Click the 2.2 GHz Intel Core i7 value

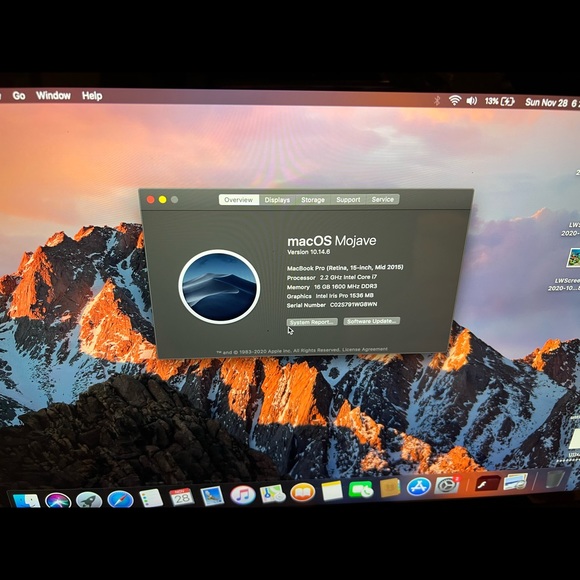pyautogui.click(x=348, y=277)
